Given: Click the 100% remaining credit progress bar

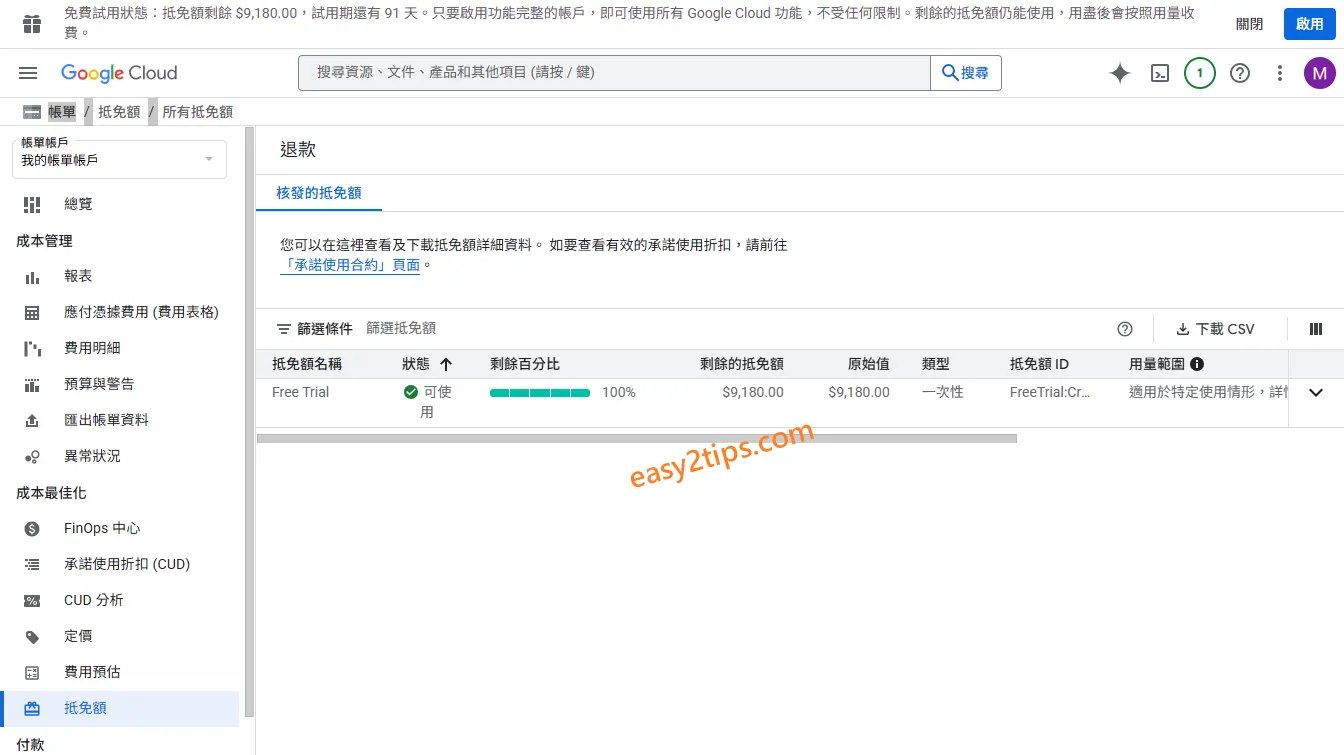Looking at the screenshot, I should 540,392.
